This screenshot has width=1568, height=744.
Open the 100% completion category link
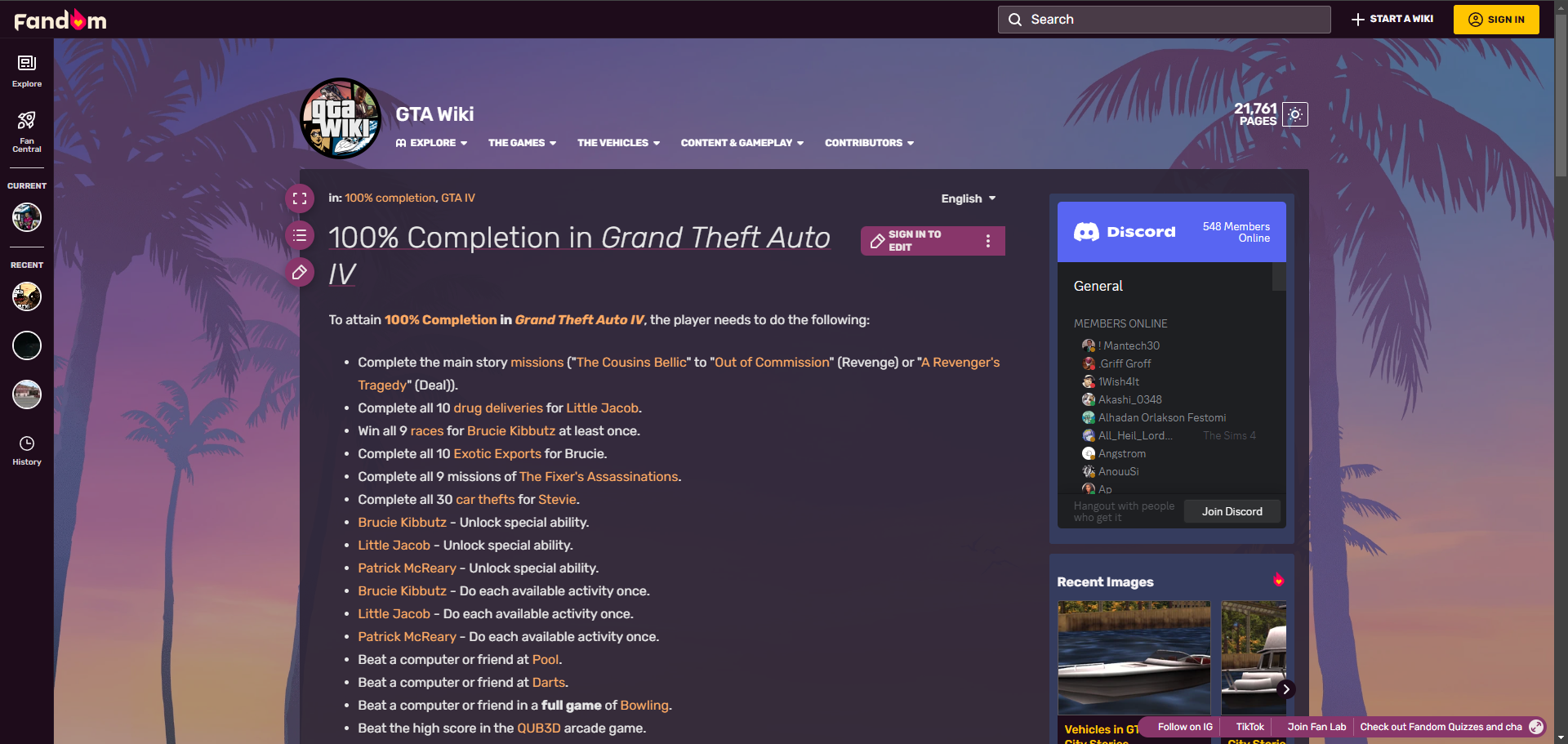click(390, 198)
